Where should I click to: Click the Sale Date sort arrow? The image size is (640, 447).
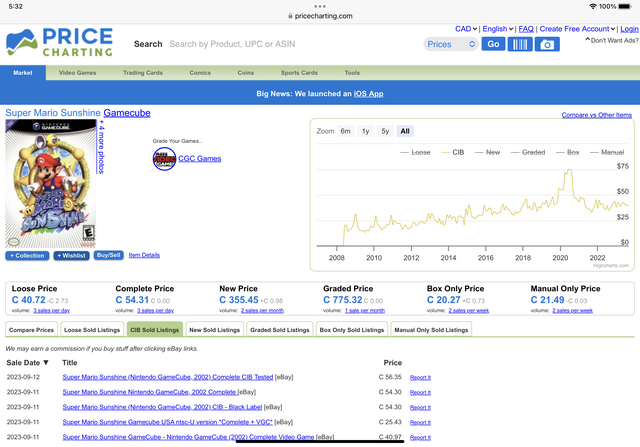[46, 362]
